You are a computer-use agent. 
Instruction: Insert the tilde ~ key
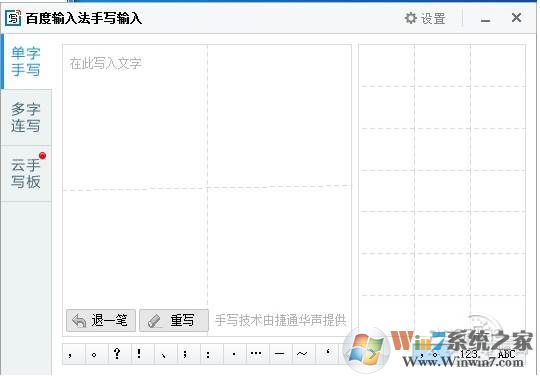pos(302,354)
